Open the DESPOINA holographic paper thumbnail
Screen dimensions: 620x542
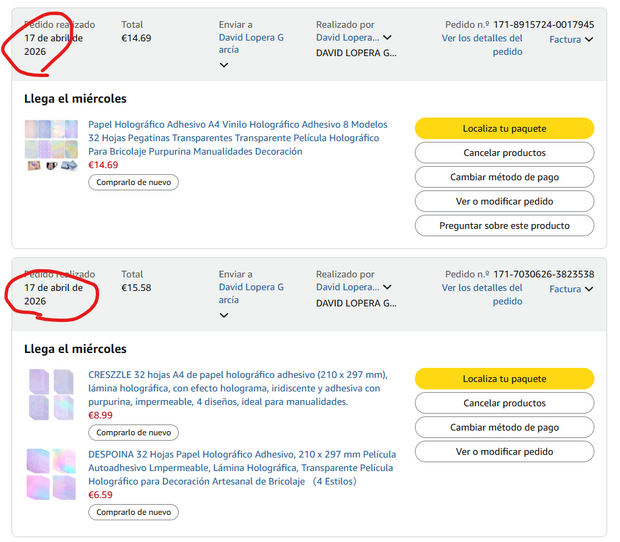point(50,475)
